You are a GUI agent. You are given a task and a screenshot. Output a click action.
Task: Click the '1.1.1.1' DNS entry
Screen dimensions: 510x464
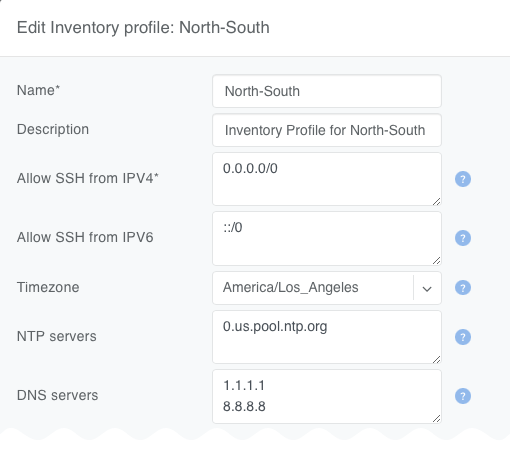[244, 385]
